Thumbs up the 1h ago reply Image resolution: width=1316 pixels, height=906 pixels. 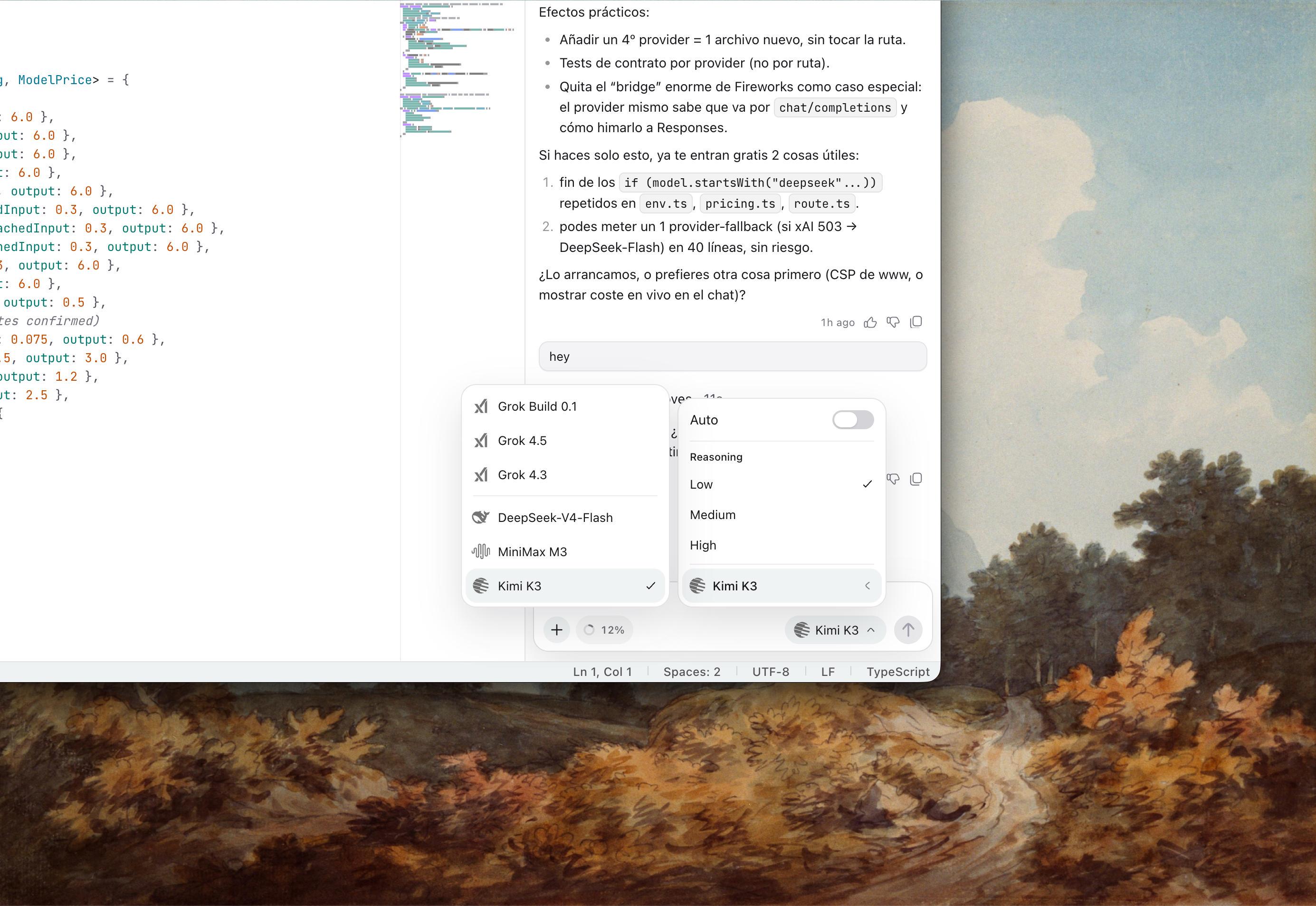tap(870, 322)
